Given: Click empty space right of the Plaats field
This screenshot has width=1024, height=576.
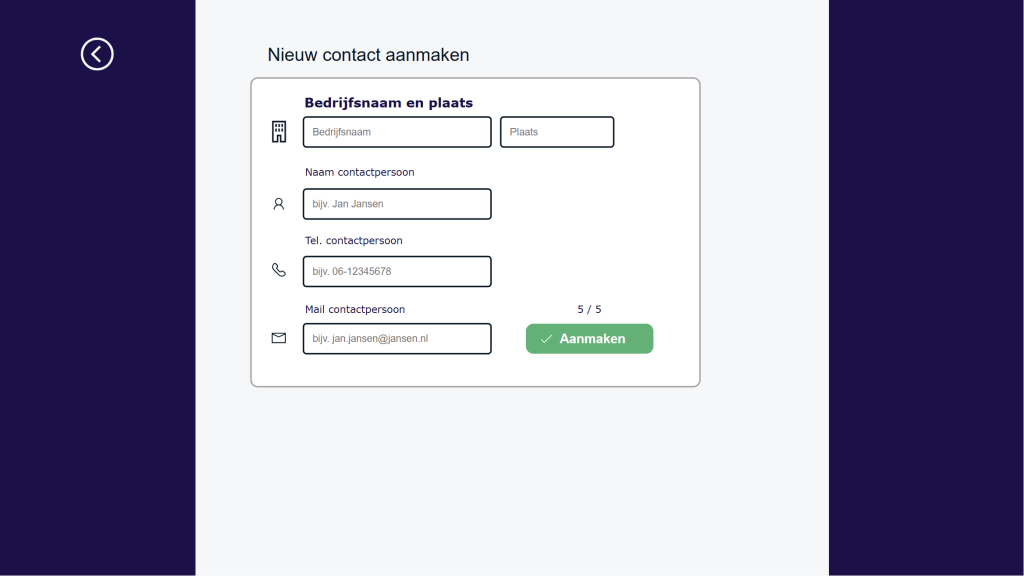Looking at the screenshot, I should [655, 132].
